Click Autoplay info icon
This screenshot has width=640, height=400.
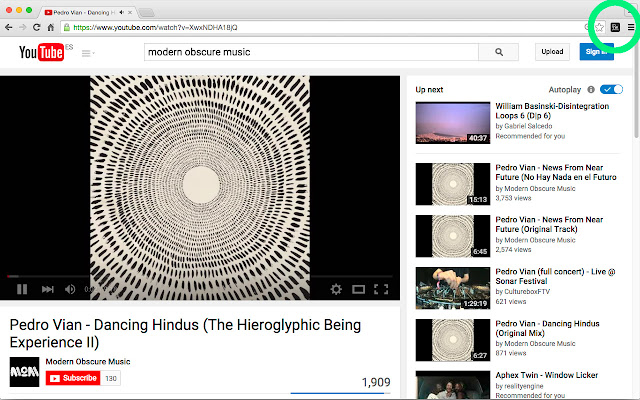(x=591, y=89)
